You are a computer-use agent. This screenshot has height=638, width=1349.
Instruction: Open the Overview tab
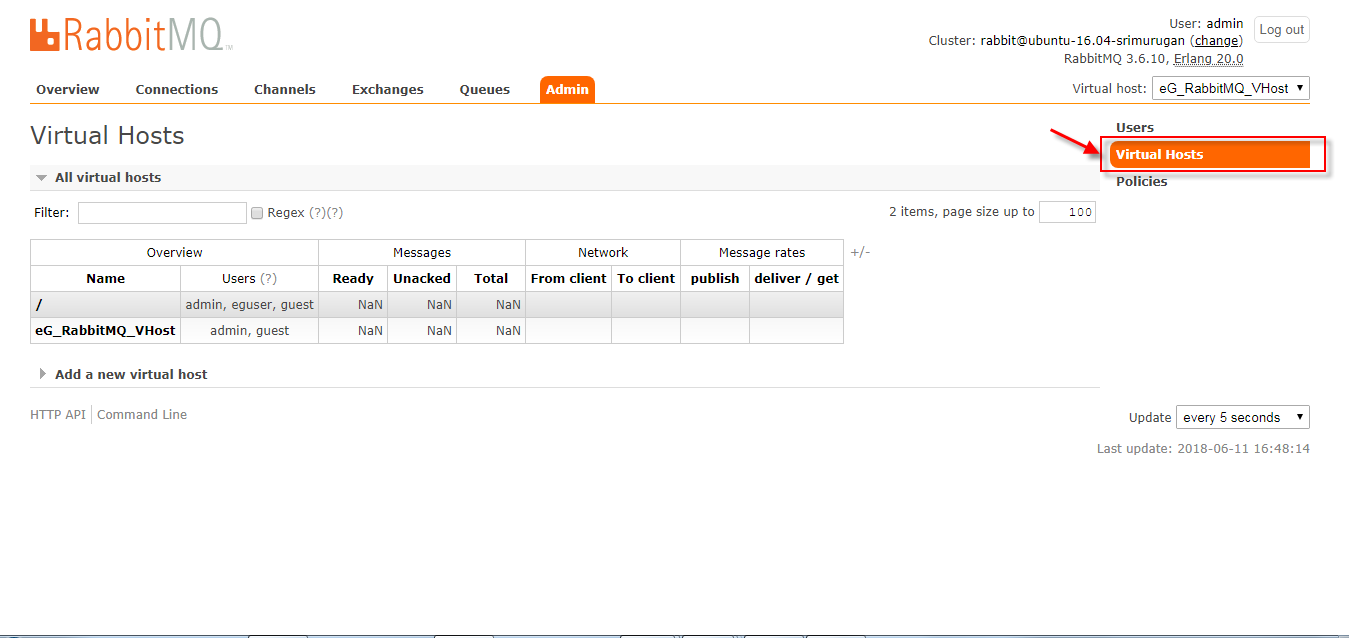68,89
